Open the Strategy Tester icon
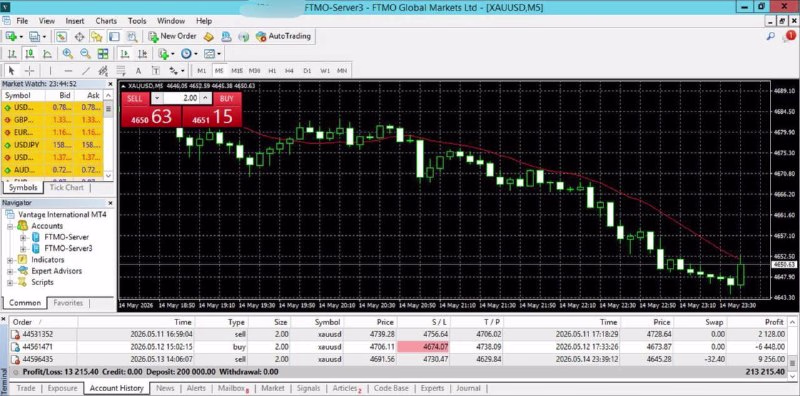The image size is (800, 396). pyautogui.click(x=132, y=36)
